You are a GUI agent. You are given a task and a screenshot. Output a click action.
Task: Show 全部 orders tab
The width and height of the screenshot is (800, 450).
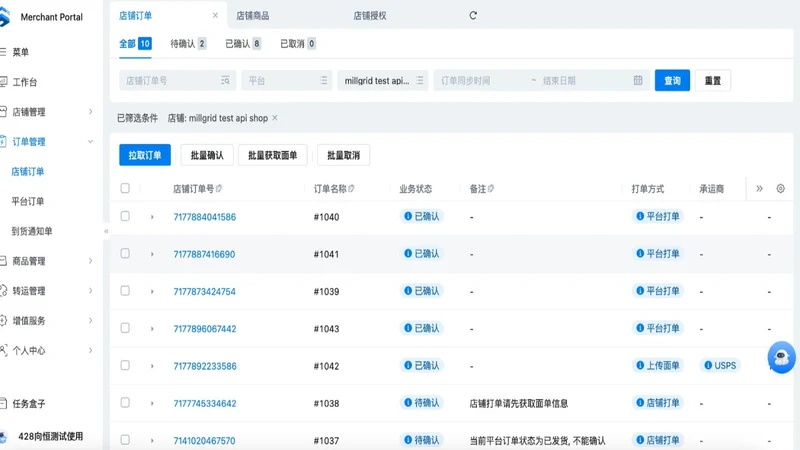(135, 43)
